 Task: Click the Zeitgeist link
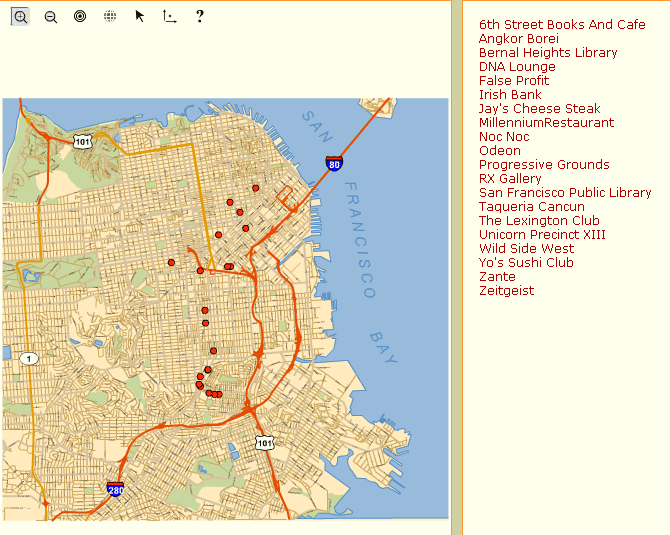[506, 291]
